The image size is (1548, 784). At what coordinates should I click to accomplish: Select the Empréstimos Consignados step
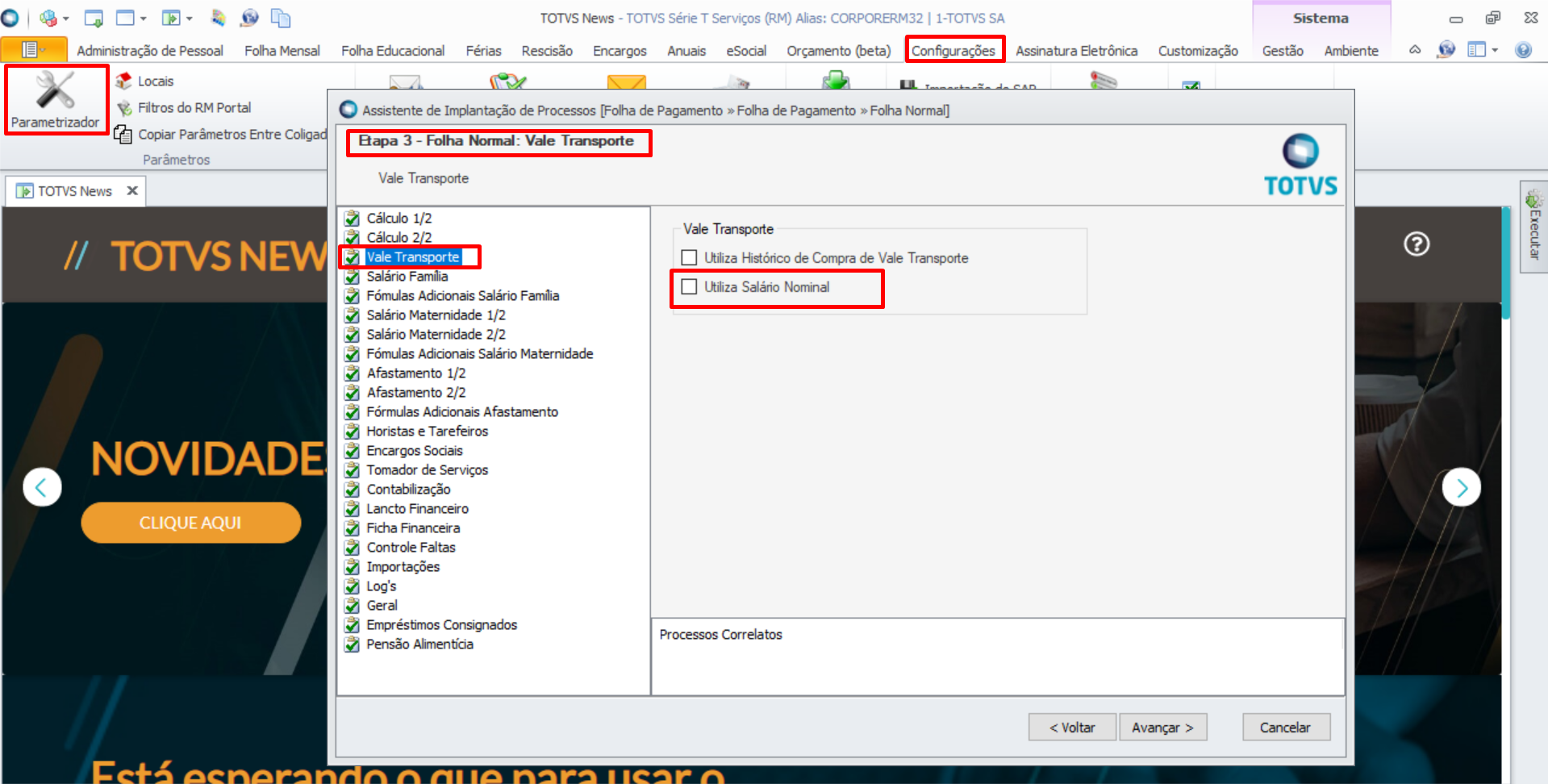441,625
